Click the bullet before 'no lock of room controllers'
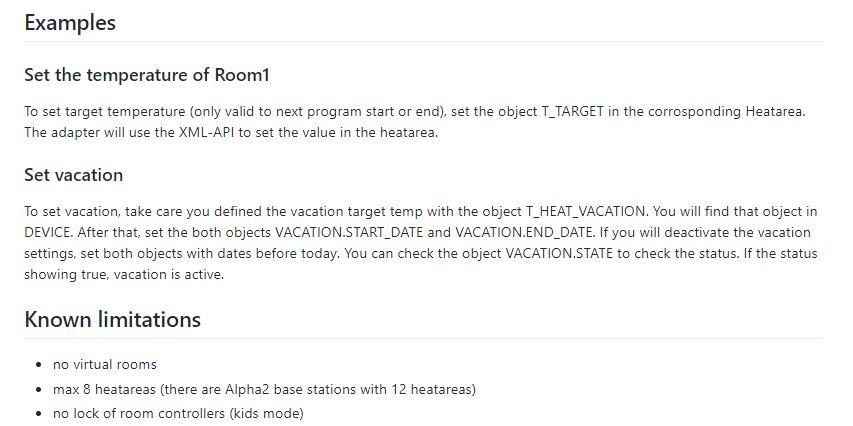The height and width of the screenshot is (426, 853). coord(38,414)
